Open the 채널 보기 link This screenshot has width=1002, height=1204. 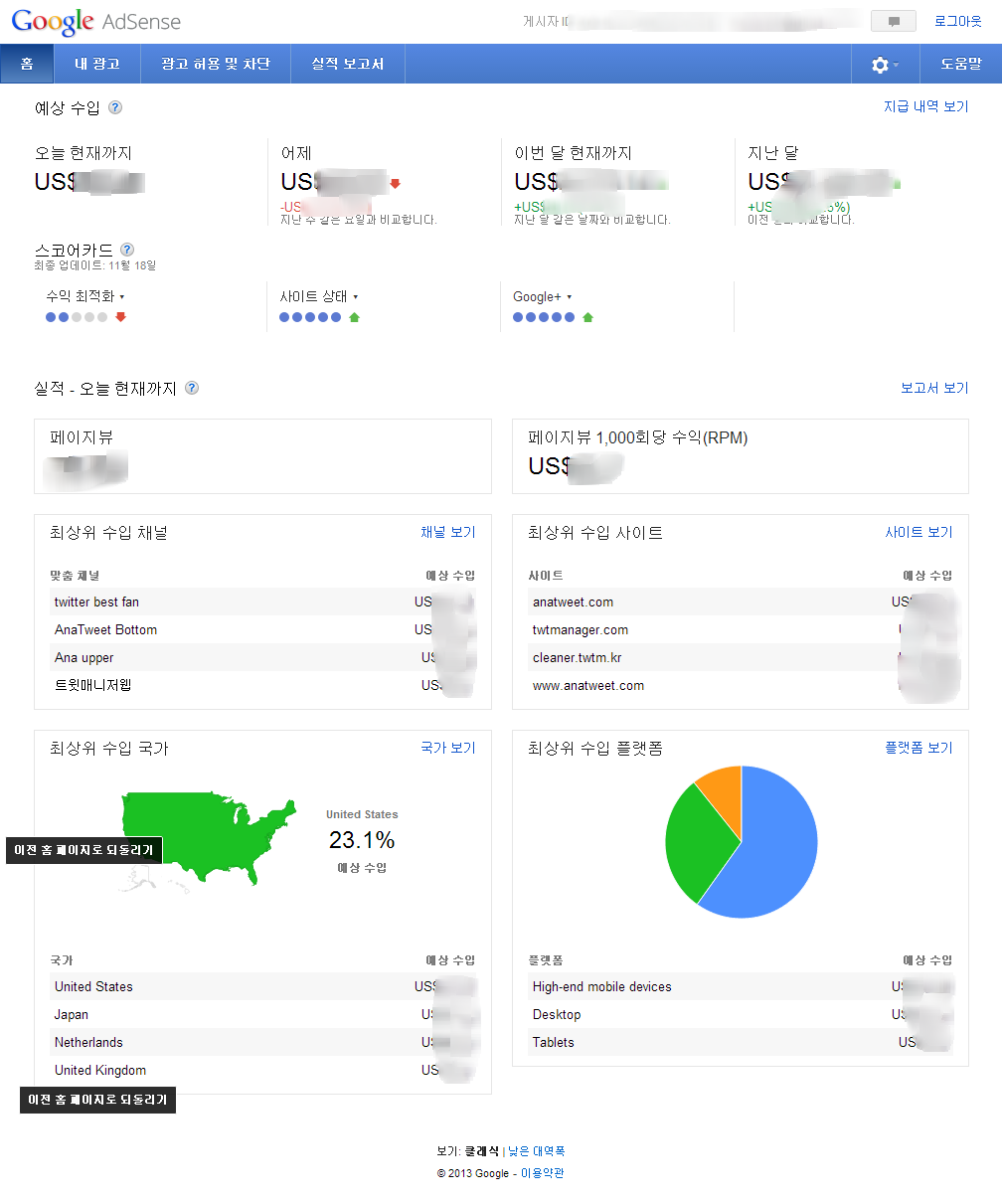tap(447, 533)
